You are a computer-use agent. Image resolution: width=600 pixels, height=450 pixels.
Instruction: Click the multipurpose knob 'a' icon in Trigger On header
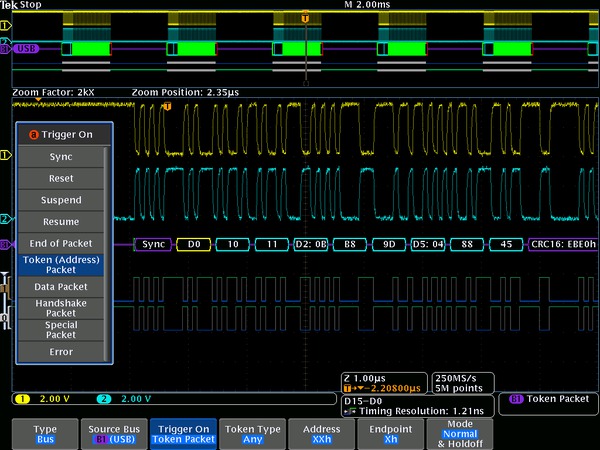pyautogui.click(x=34, y=134)
